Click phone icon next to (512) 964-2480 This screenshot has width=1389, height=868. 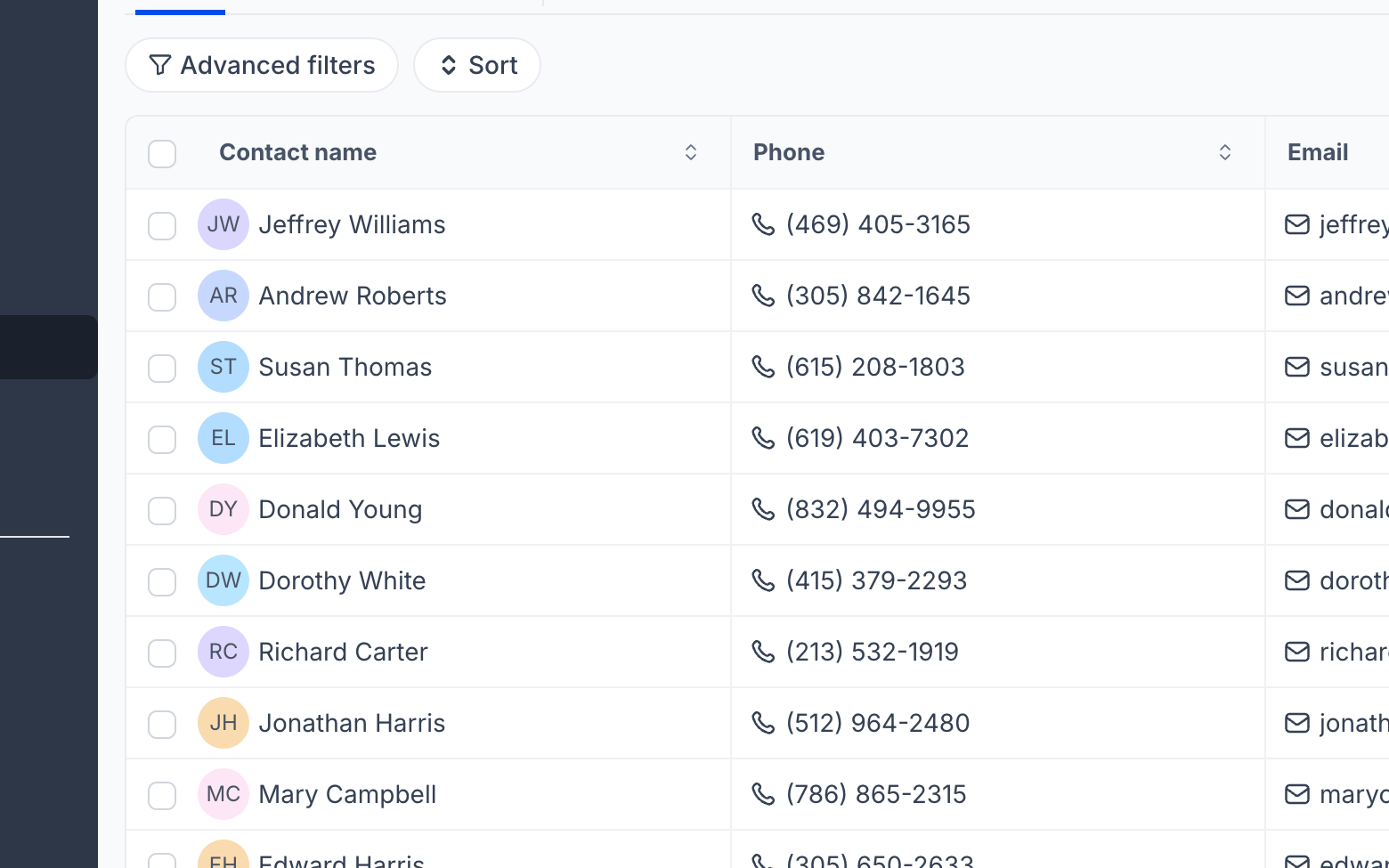pyautogui.click(x=763, y=723)
